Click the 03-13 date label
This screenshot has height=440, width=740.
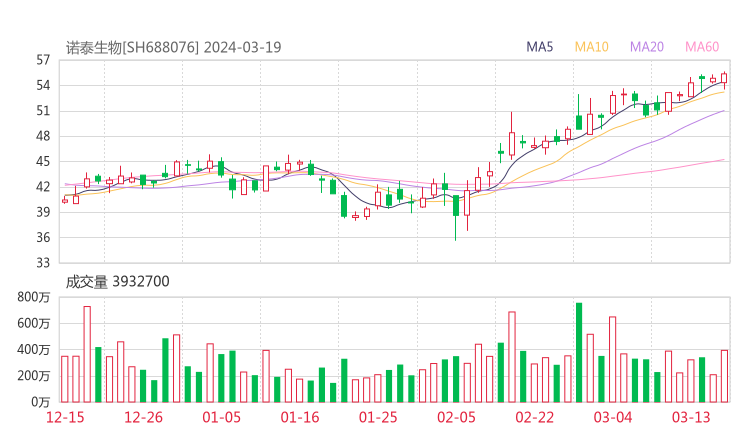(691, 417)
